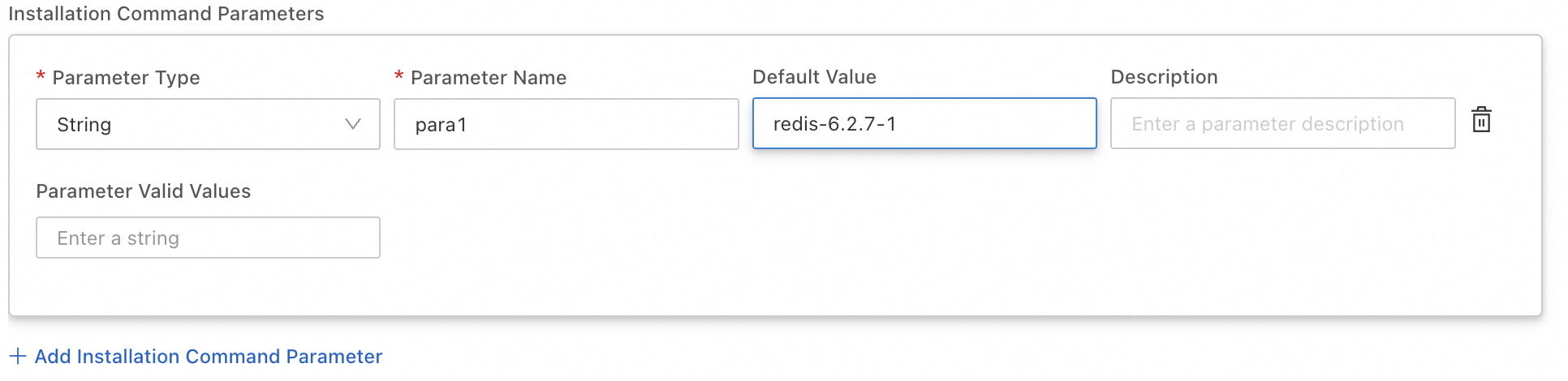This screenshot has width=1568, height=381.
Task: Click red asterisk beside Parameter Name
Action: 398,76
